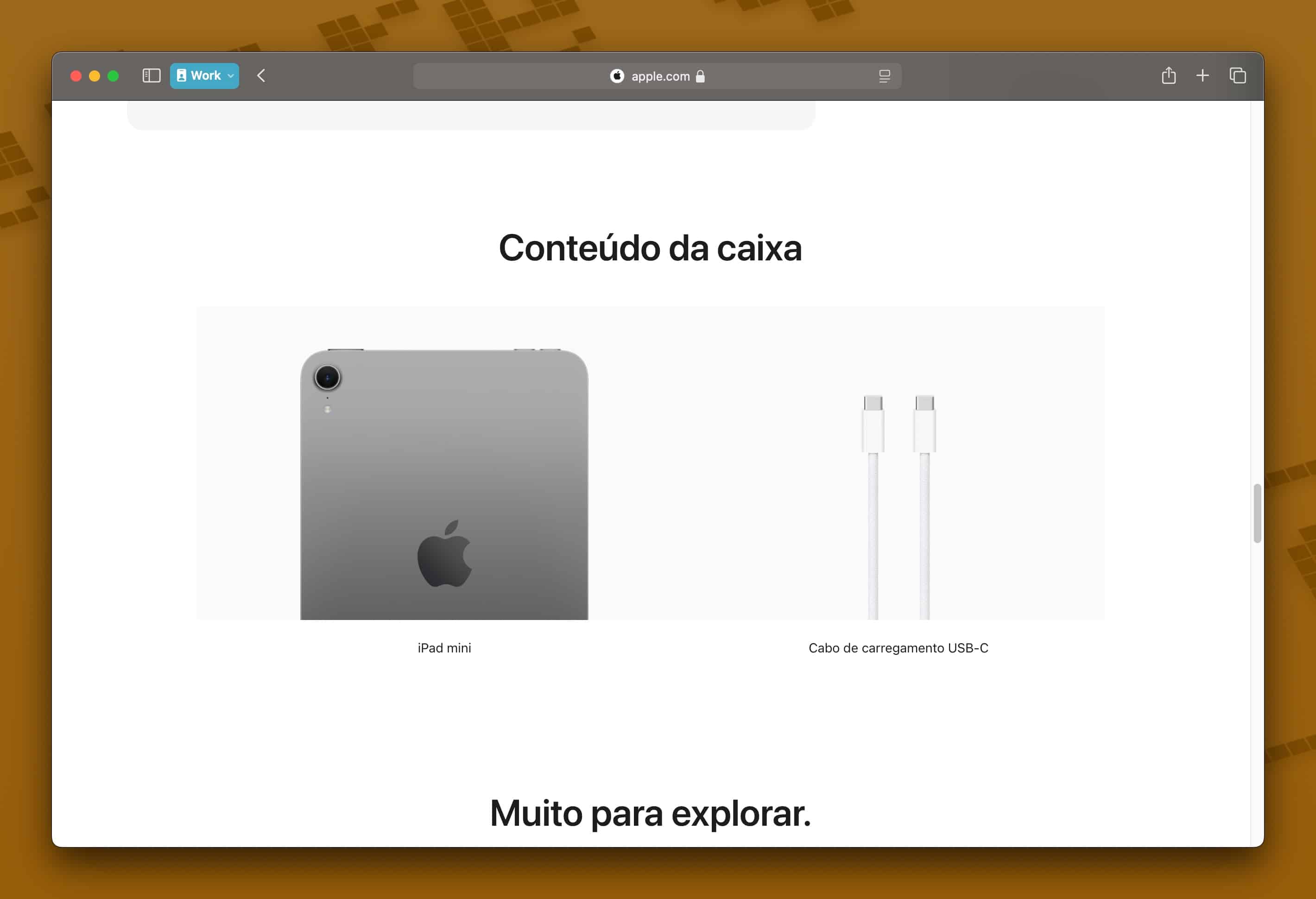Click the apple.com address bar
1316x899 pixels.
657,76
